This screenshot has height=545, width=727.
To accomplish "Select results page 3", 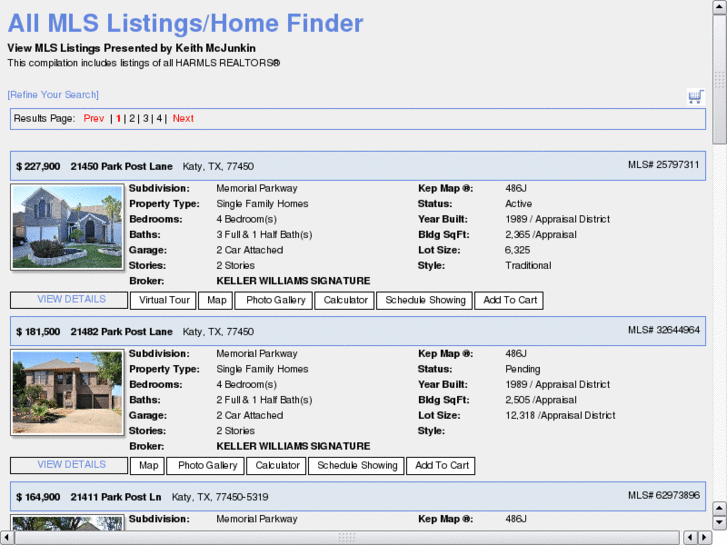I will (146, 118).
